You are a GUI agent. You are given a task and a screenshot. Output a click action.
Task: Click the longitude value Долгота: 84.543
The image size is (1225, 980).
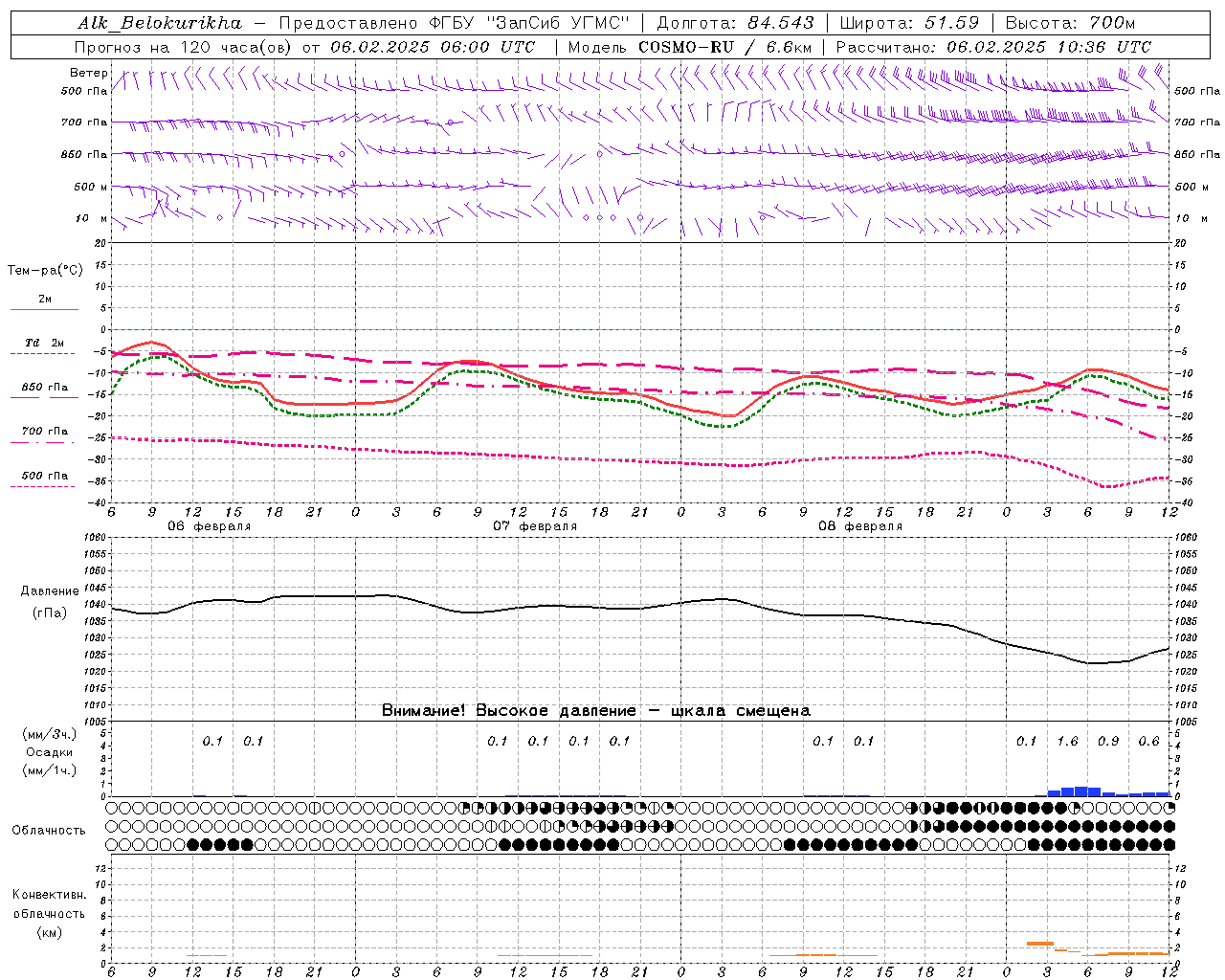pyautogui.click(x=735, y=22)
